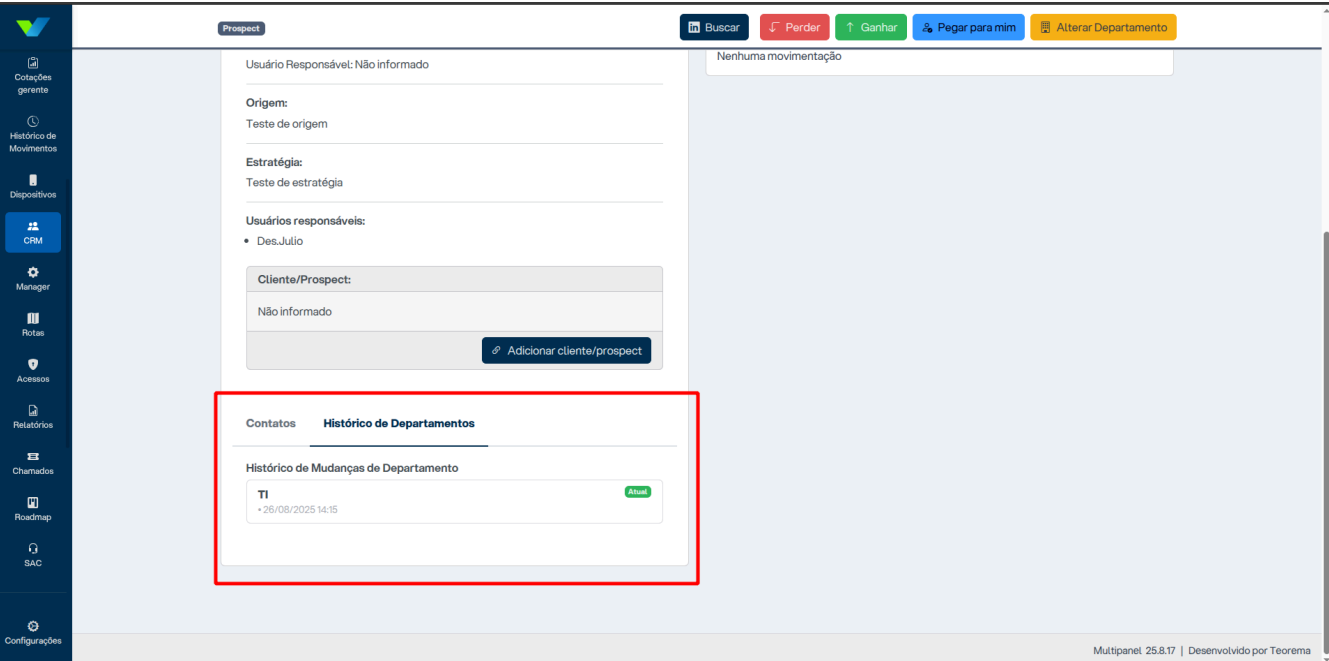
Task: Open Relatórios in the sidebar
Action: (33, 417)
